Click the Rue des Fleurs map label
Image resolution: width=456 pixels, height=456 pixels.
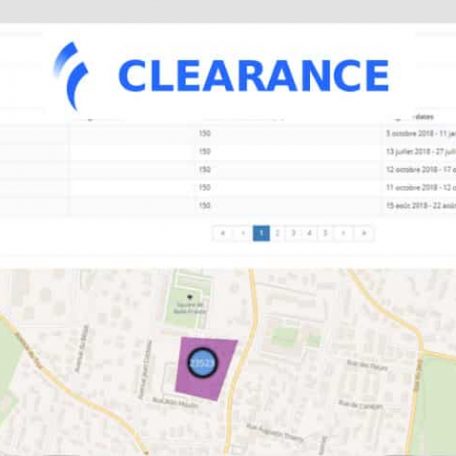(x=367, y=365)
